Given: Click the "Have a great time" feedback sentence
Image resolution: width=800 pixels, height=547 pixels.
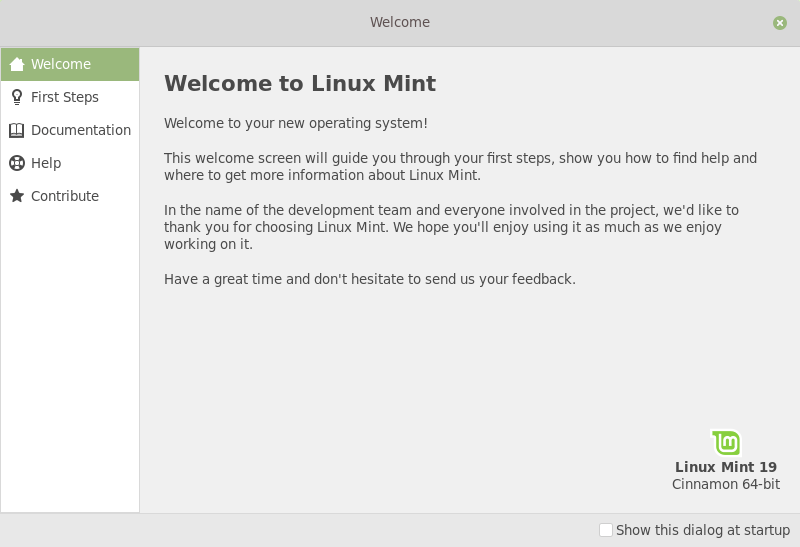Looking at the screenshot, I should coord(370,279).
